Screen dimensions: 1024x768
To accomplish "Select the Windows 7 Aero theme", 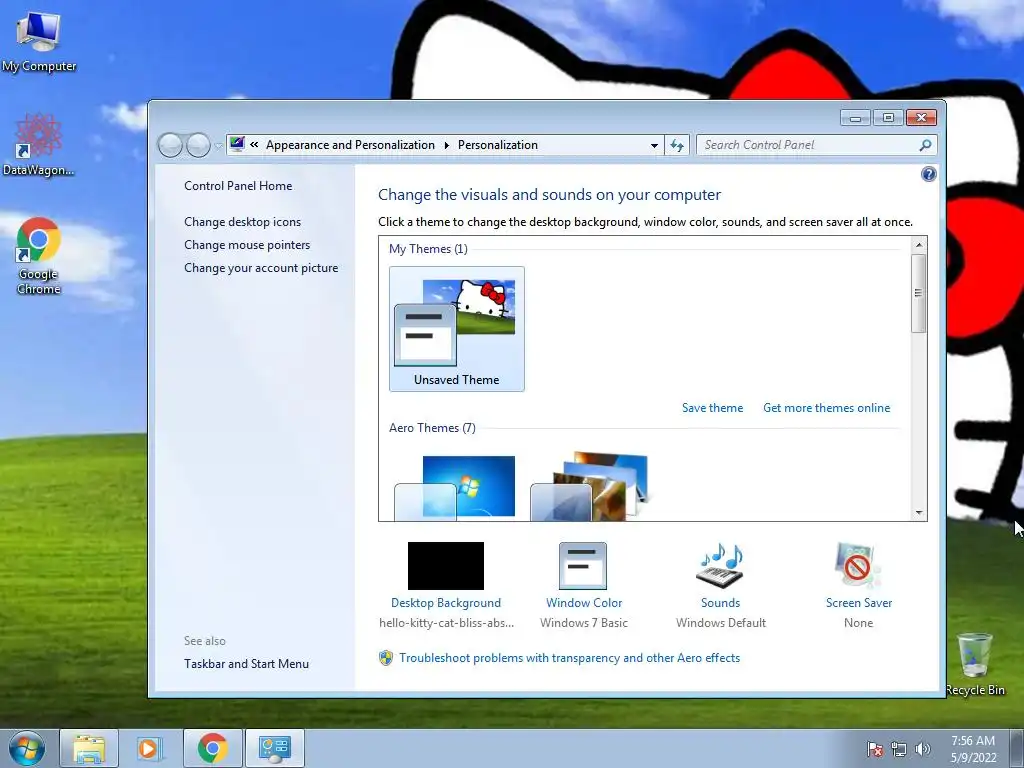I will (x=455, y=488).
